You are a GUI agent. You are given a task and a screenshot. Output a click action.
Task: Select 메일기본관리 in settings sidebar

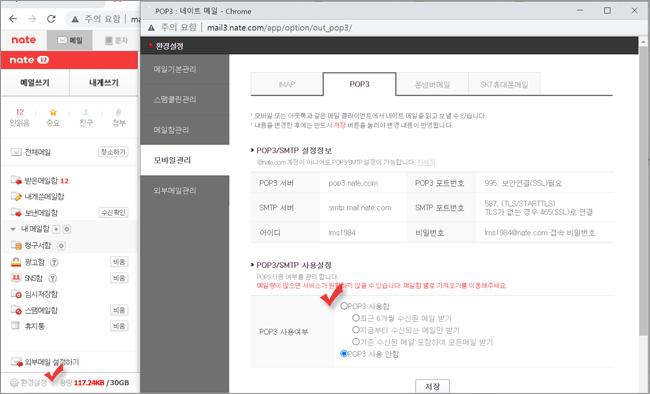point(185,69)
